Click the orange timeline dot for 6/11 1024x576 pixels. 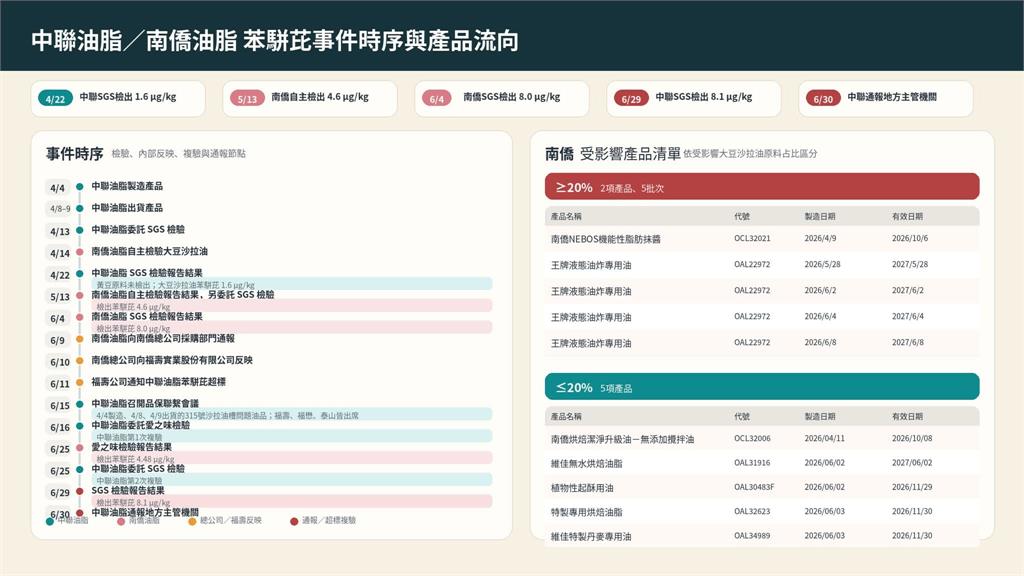pyautogui.click(x=80, y=383)
